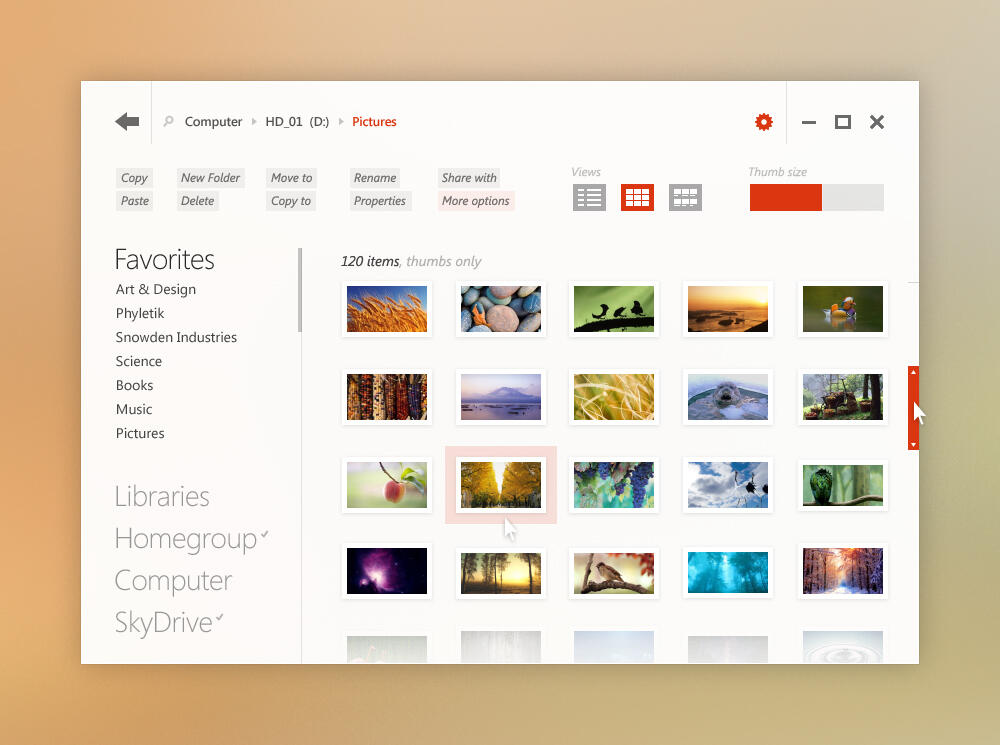Select the autumn tree road thumbnail

(501, 485)
